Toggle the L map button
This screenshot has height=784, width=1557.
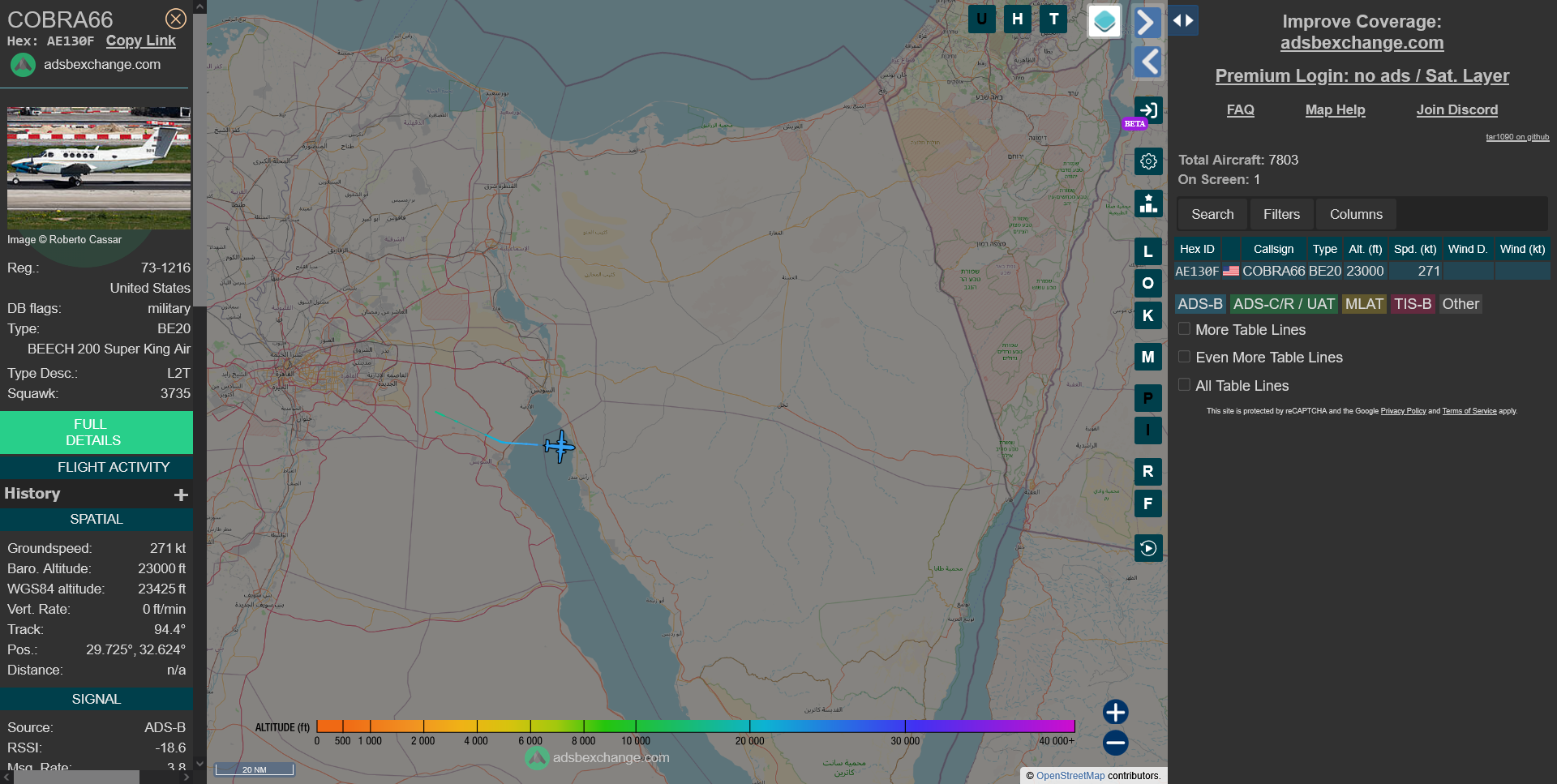1148,251
